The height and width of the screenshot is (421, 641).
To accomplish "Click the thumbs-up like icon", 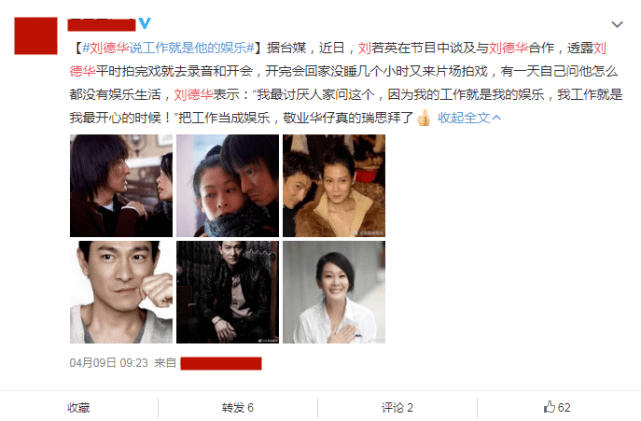I will 549,407.
